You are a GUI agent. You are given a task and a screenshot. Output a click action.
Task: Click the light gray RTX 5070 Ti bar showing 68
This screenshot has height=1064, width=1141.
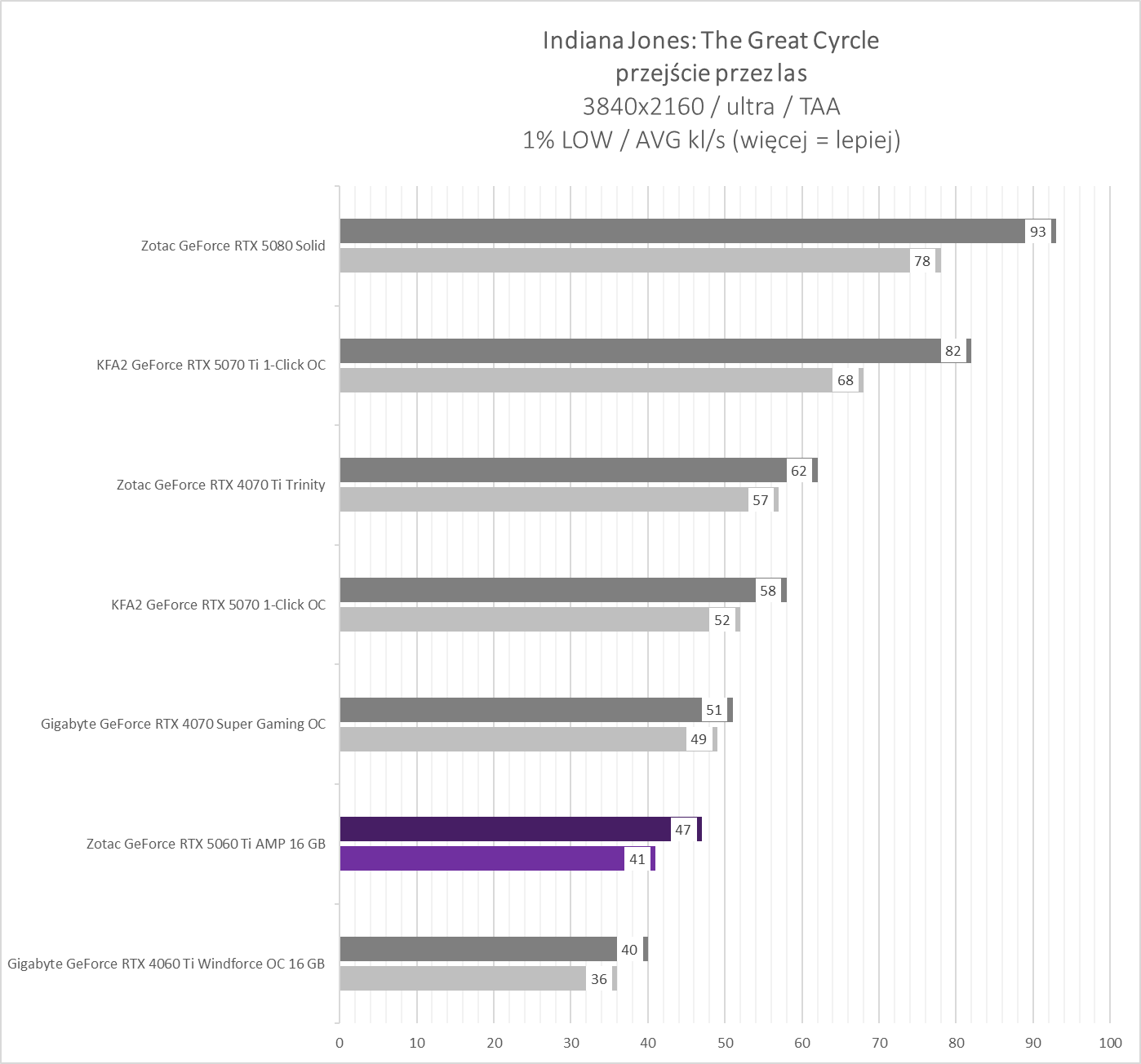click(585, 380)
